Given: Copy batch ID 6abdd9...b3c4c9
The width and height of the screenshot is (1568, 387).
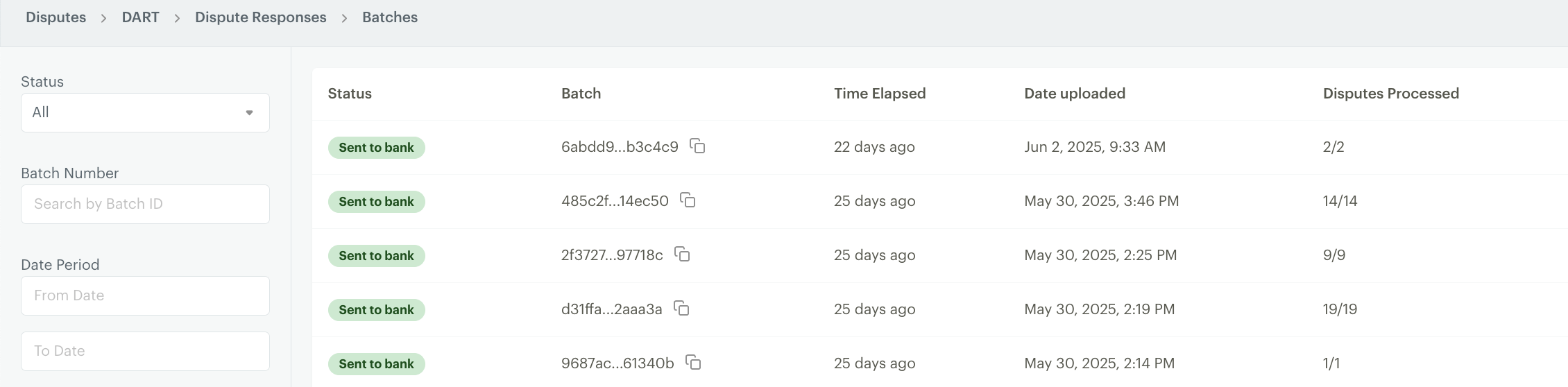Looking at the screenshot, I should pyautogui.click(x=697, y=146).
